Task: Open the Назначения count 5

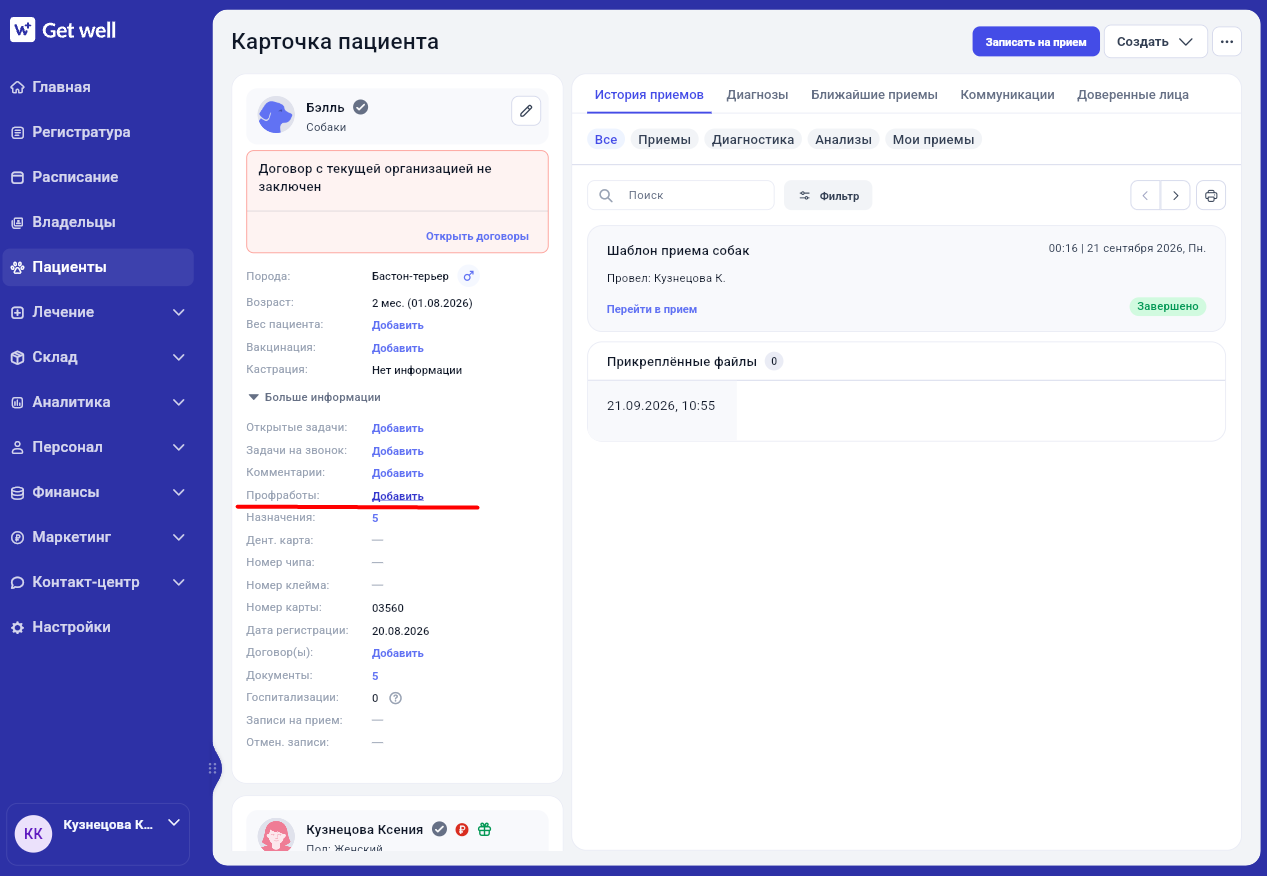Action: [375, 518]
